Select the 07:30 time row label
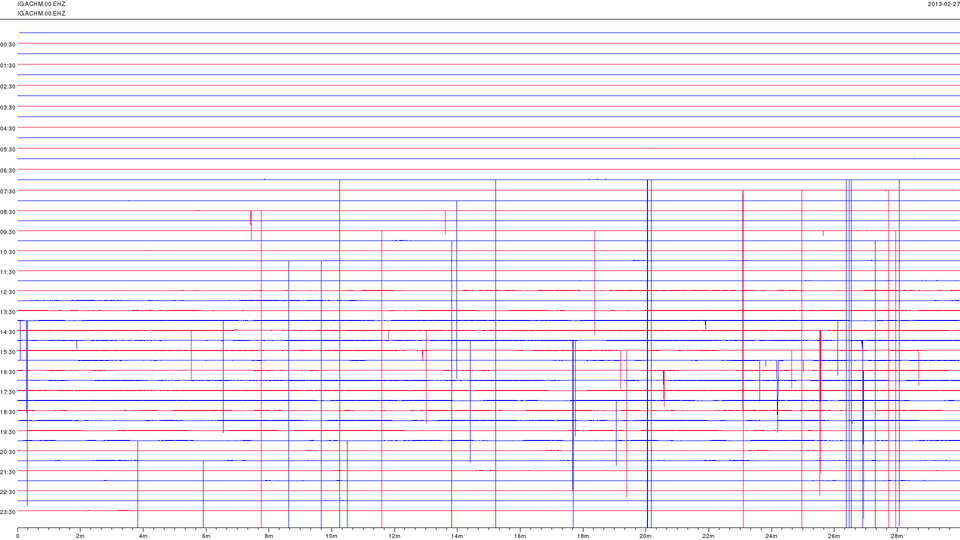 tap(8, 192)
